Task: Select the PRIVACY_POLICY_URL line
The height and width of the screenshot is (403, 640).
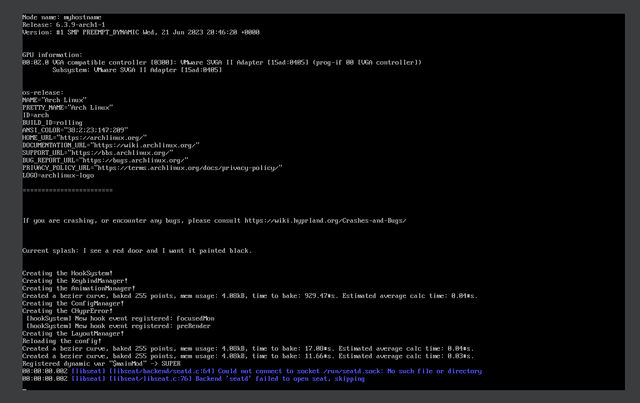Action: (152, 168)
